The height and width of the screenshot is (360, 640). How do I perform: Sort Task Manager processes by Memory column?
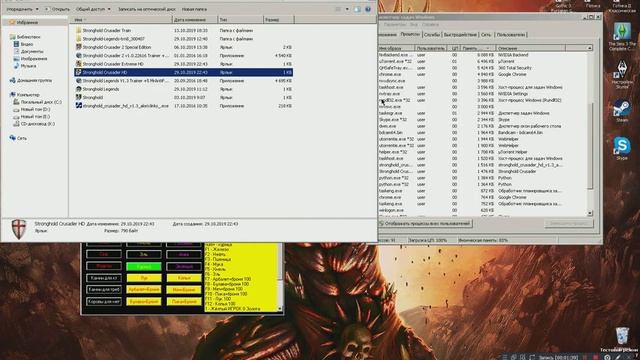pos(478,48)
